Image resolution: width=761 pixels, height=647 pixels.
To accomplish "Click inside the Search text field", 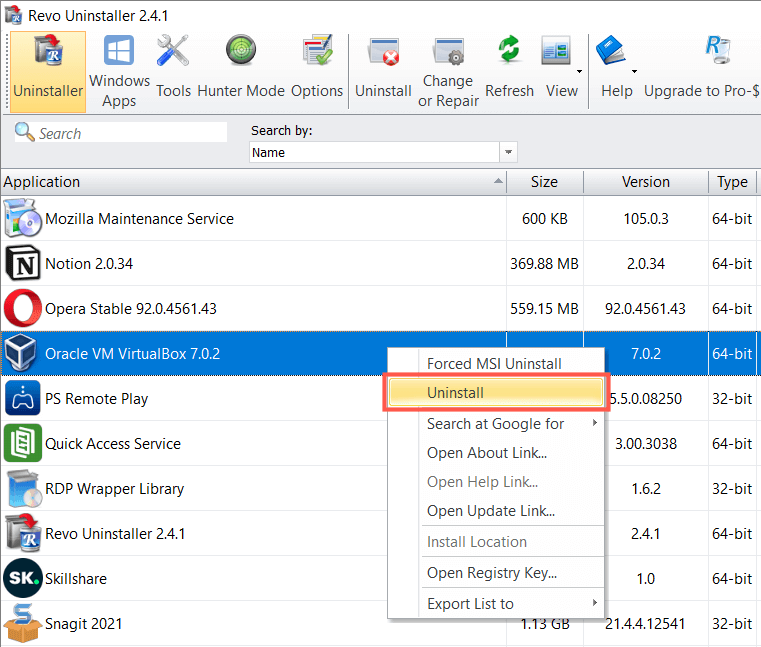I will pos(130,133).
